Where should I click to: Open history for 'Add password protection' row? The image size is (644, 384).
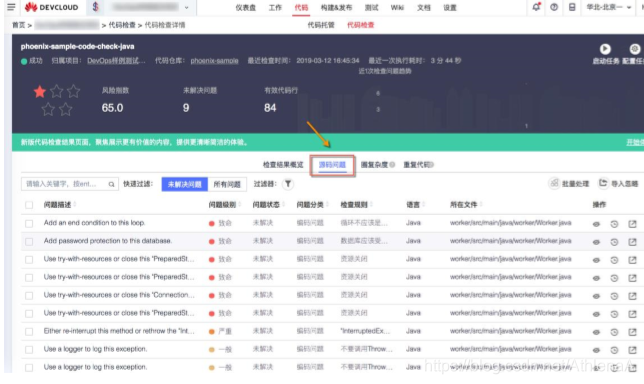tap(614, 242)
